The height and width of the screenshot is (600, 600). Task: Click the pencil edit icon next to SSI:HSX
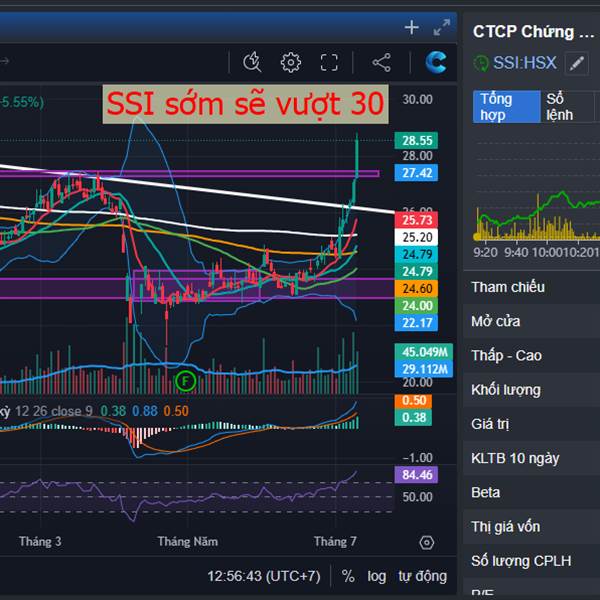click(577, 63)
